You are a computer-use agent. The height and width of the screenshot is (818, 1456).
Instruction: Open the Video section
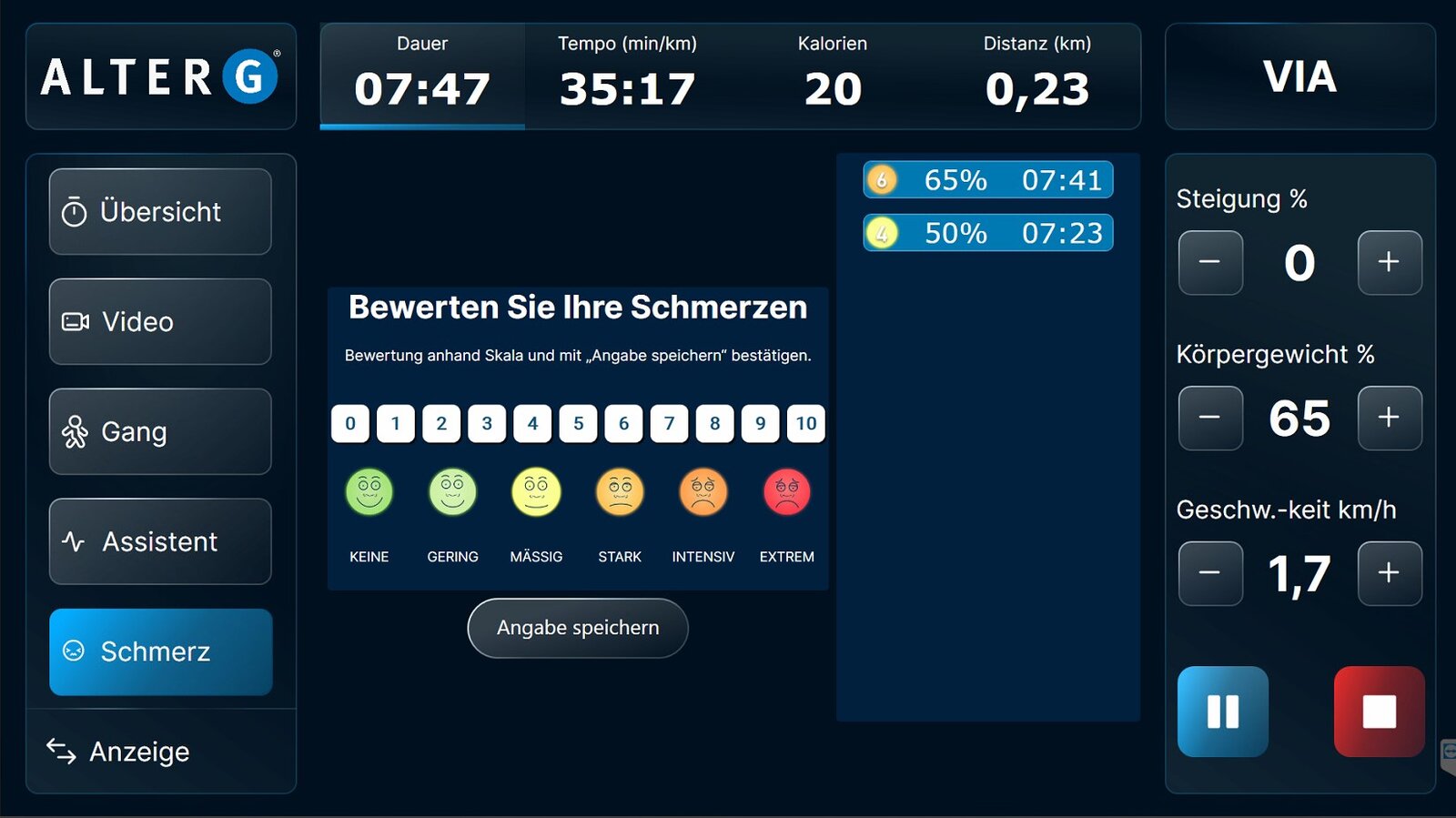(160, 322)
